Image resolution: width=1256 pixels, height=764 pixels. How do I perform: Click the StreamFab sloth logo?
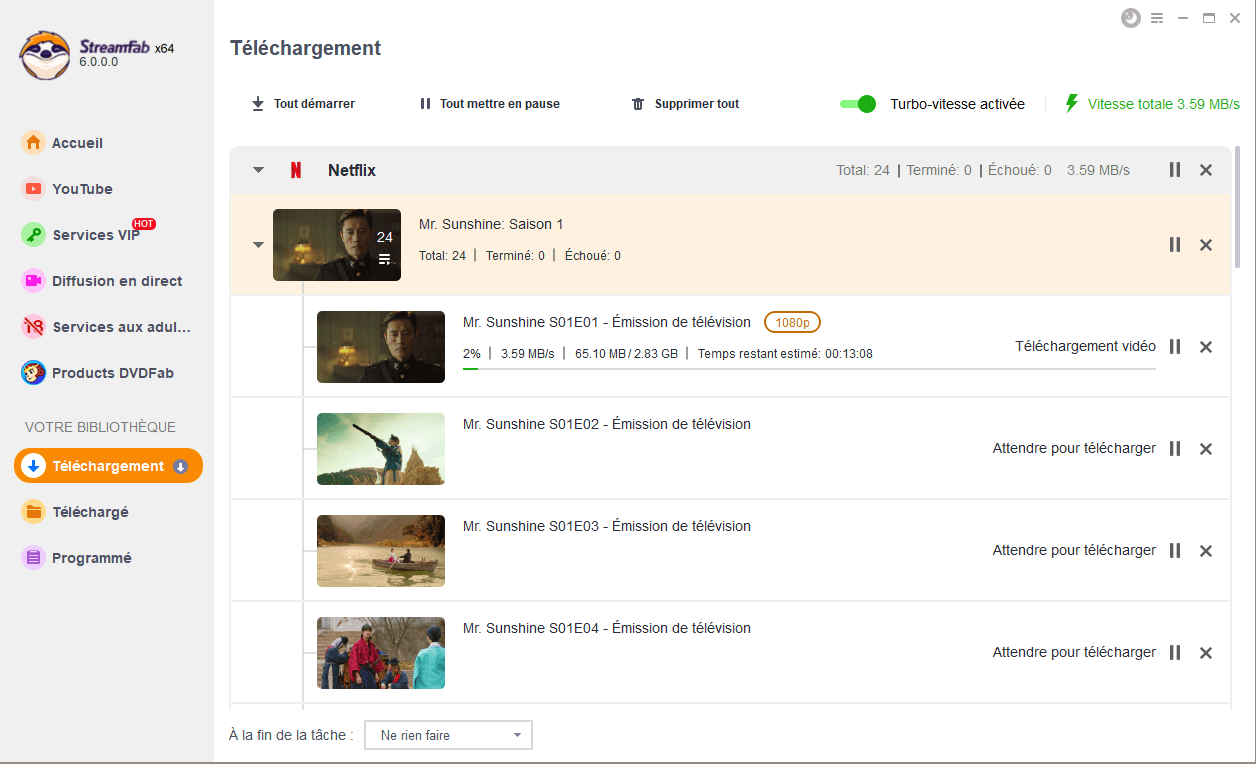tap(45, 54)
